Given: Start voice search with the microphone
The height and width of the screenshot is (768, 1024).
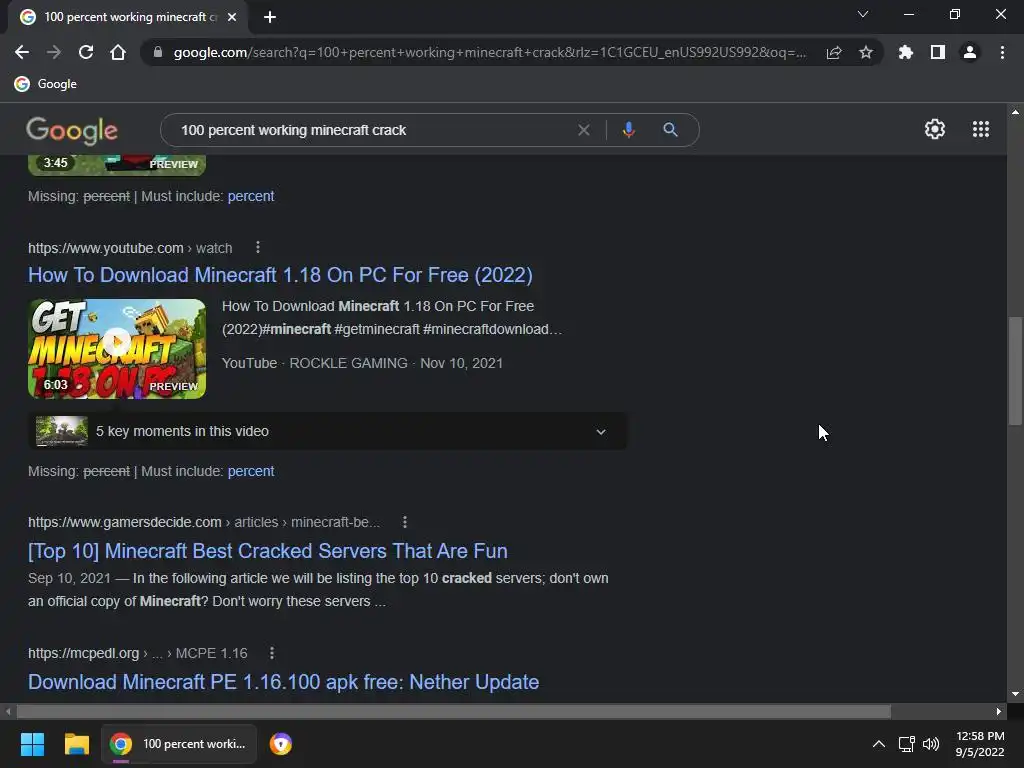Looking at the screenshot, I should pyautogui.click(x=628, y=130).
